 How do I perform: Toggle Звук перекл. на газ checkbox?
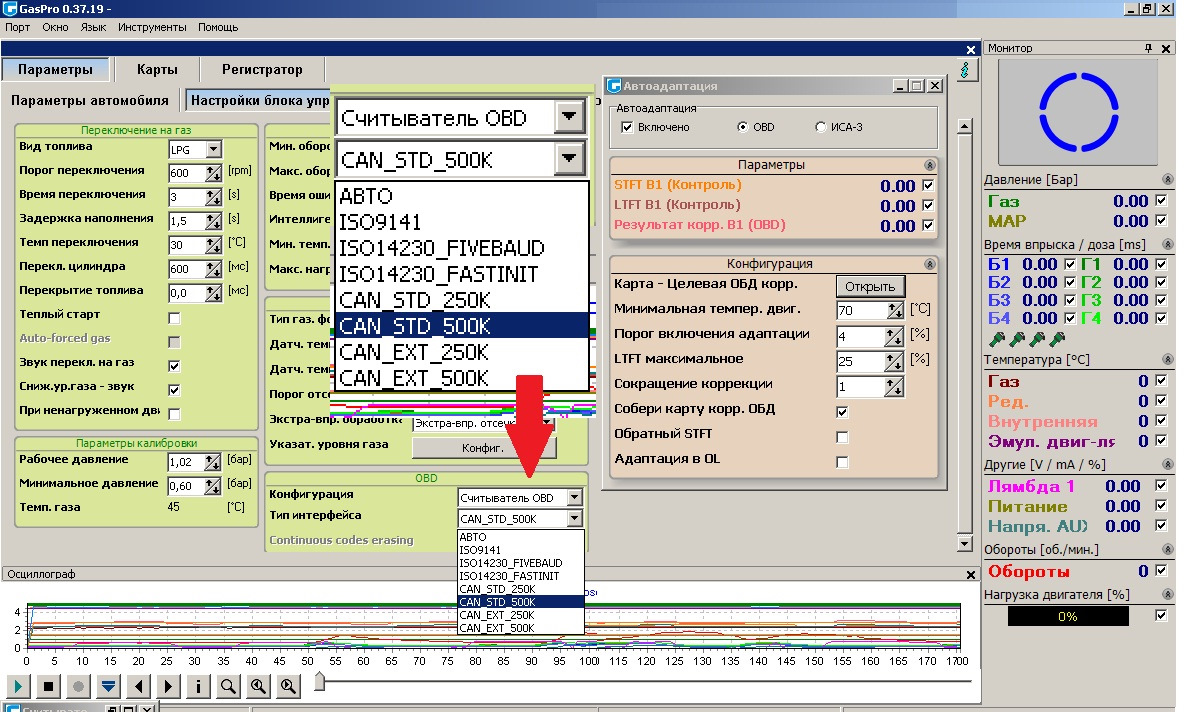[174, 366]
